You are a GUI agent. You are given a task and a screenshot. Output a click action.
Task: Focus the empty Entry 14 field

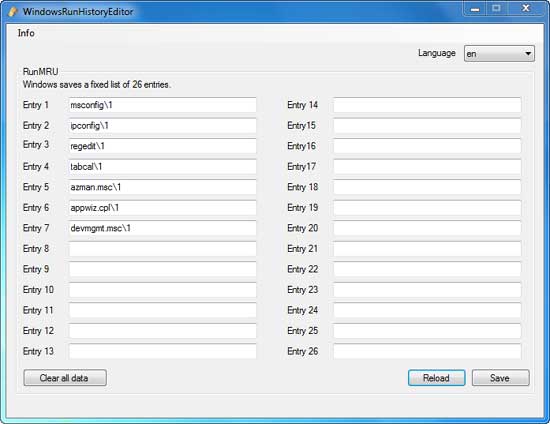427,105
